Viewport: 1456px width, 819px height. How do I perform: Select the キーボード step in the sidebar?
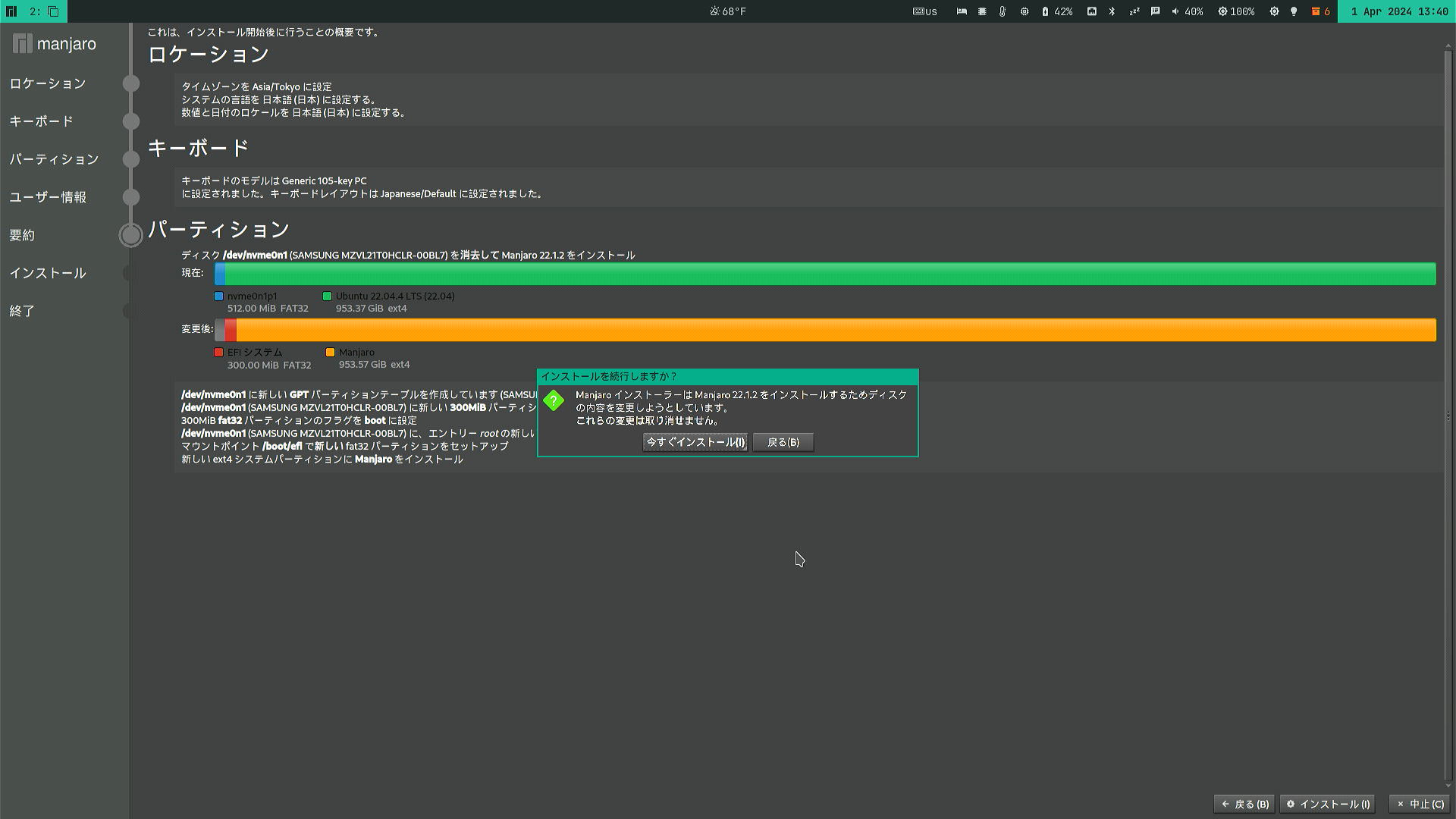click(x=41, y=121)
